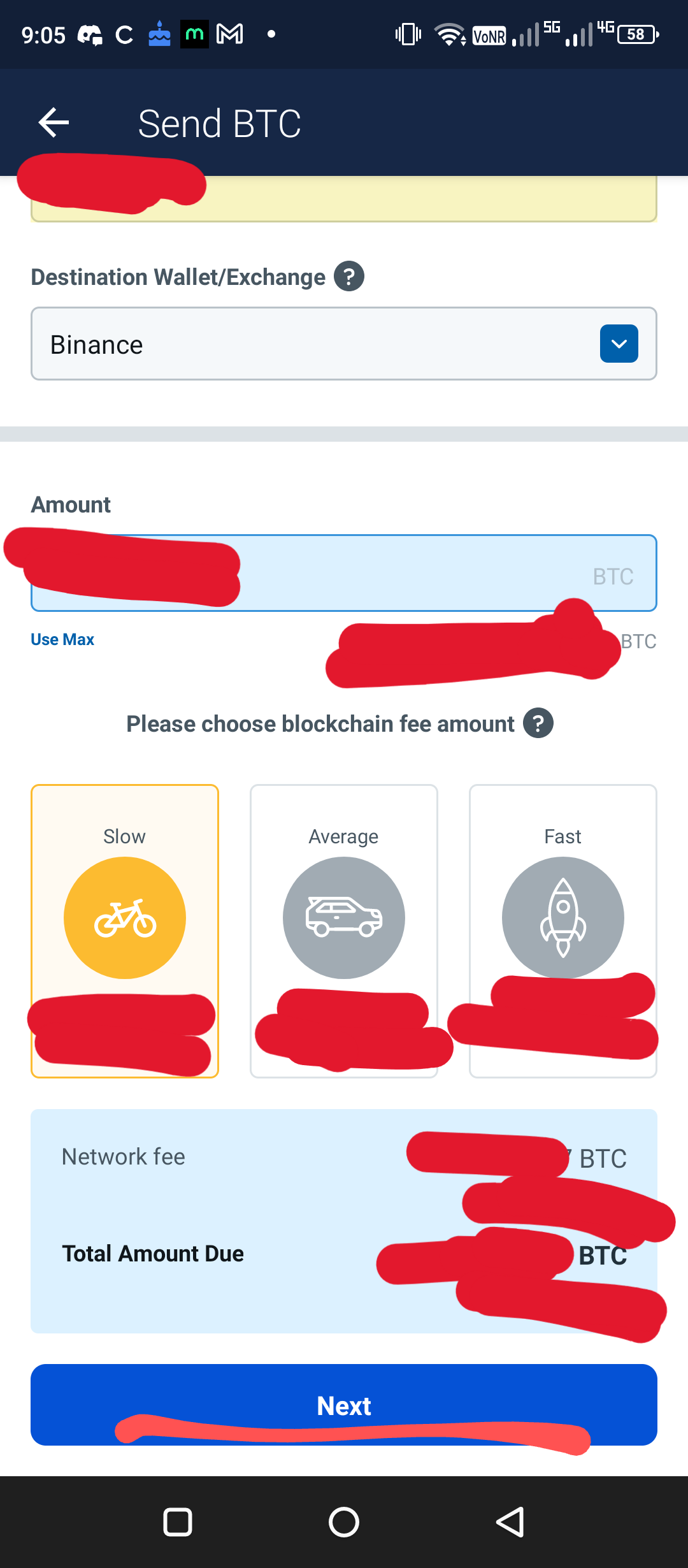This screenshot has width=688, height=1568.
Task: Select the Average car fee icon
Action: tap(344, 918)
